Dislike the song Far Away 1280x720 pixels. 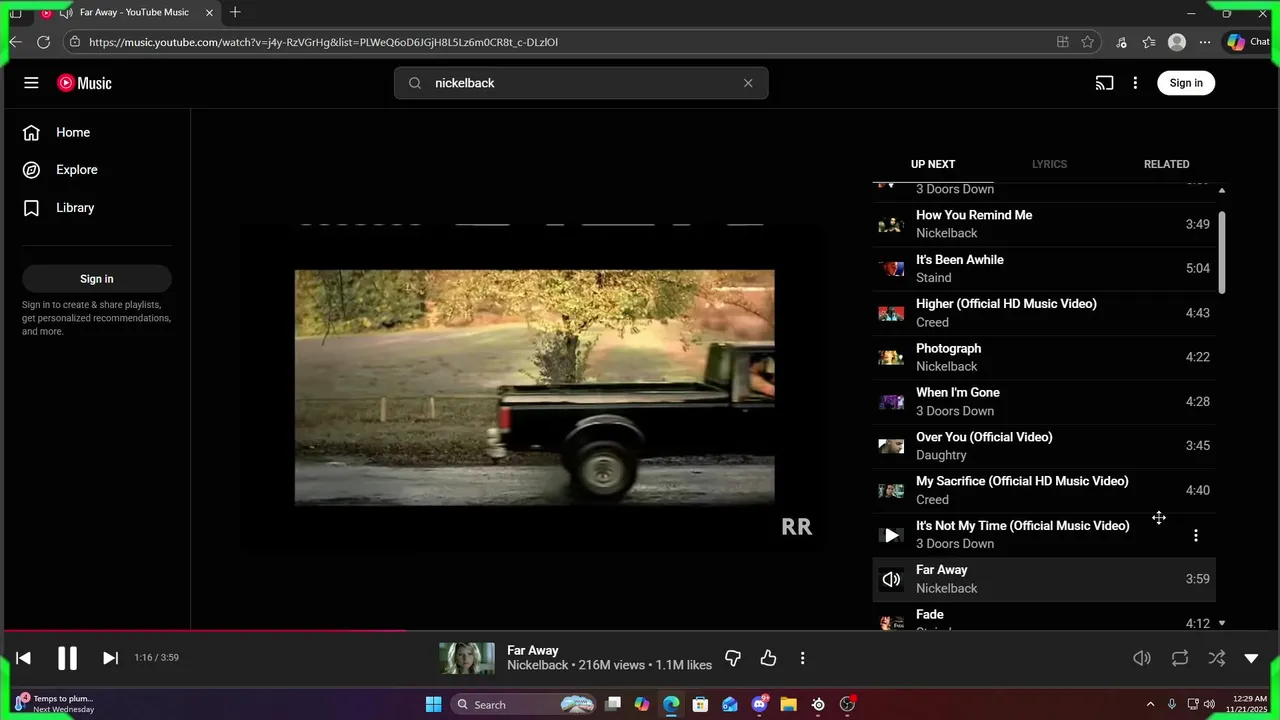[x=733, y=658]
